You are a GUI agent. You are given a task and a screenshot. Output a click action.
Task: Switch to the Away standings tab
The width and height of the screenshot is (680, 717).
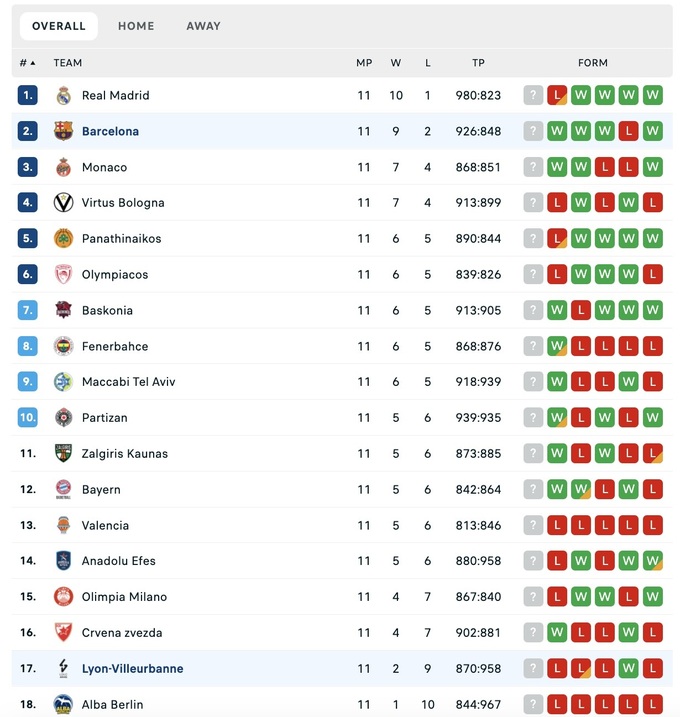pyautogui.click(x=203, y=26)
